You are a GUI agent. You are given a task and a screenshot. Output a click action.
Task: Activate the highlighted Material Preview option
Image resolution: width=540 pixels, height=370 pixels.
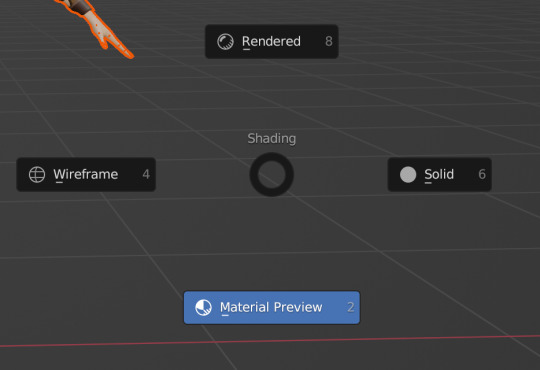(x=272, y=307)
